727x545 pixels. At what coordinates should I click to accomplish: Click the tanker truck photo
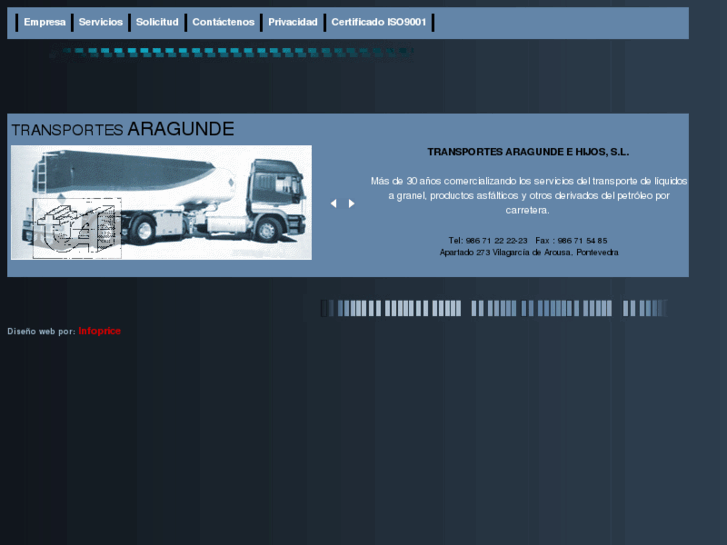point(161,202)
